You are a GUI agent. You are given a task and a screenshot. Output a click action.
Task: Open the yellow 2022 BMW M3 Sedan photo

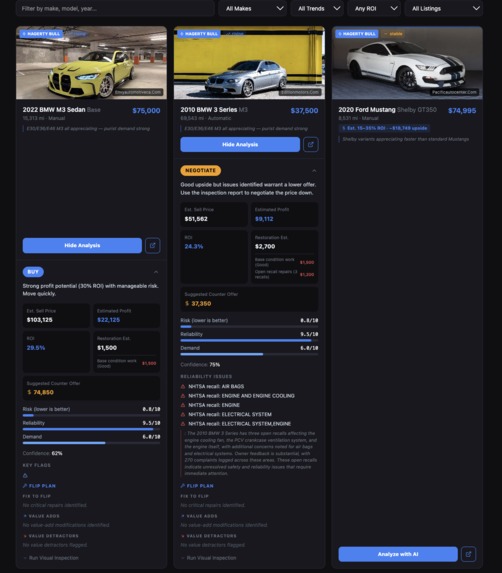(91, 62)
